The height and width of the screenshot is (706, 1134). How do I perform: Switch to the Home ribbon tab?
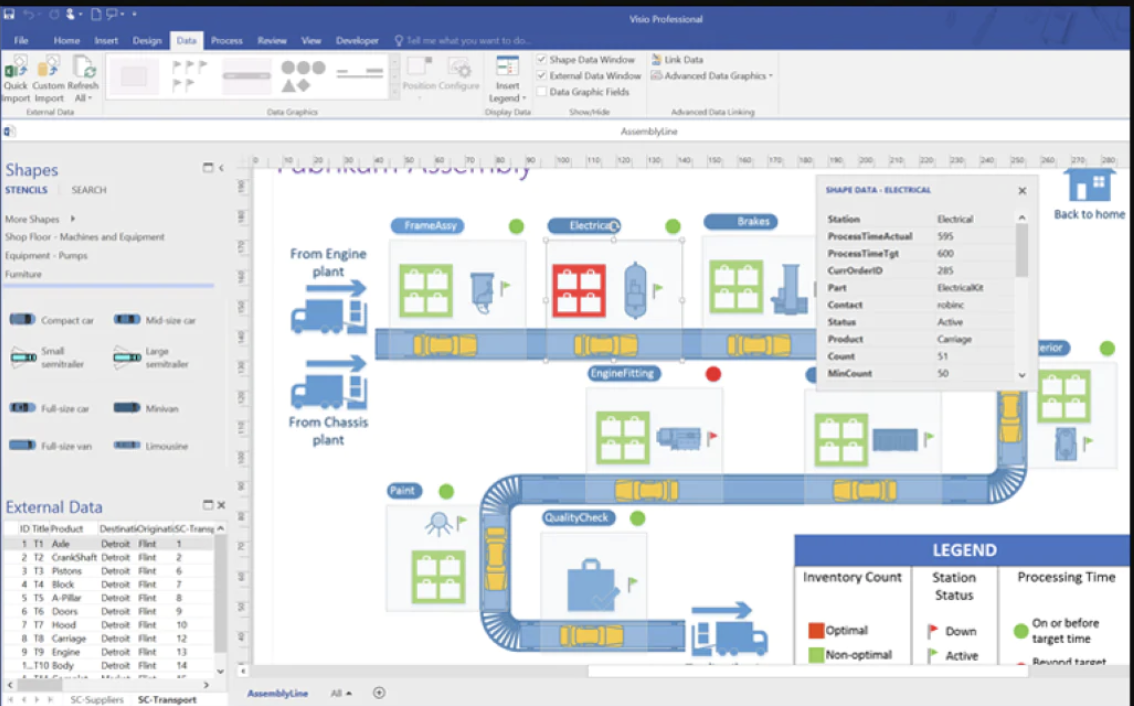point(67,41)
